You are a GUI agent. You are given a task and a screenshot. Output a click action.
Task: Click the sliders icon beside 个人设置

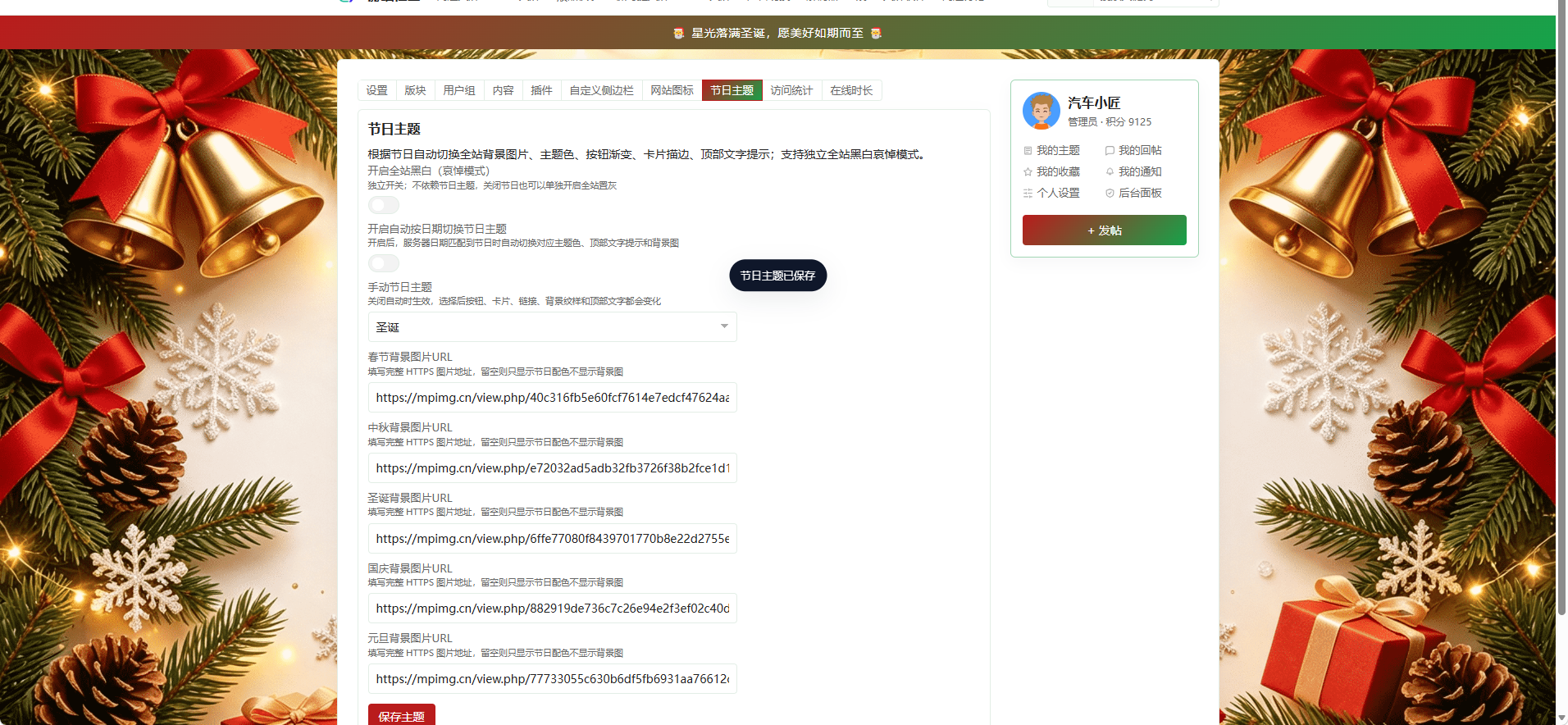pos(1028,194)
